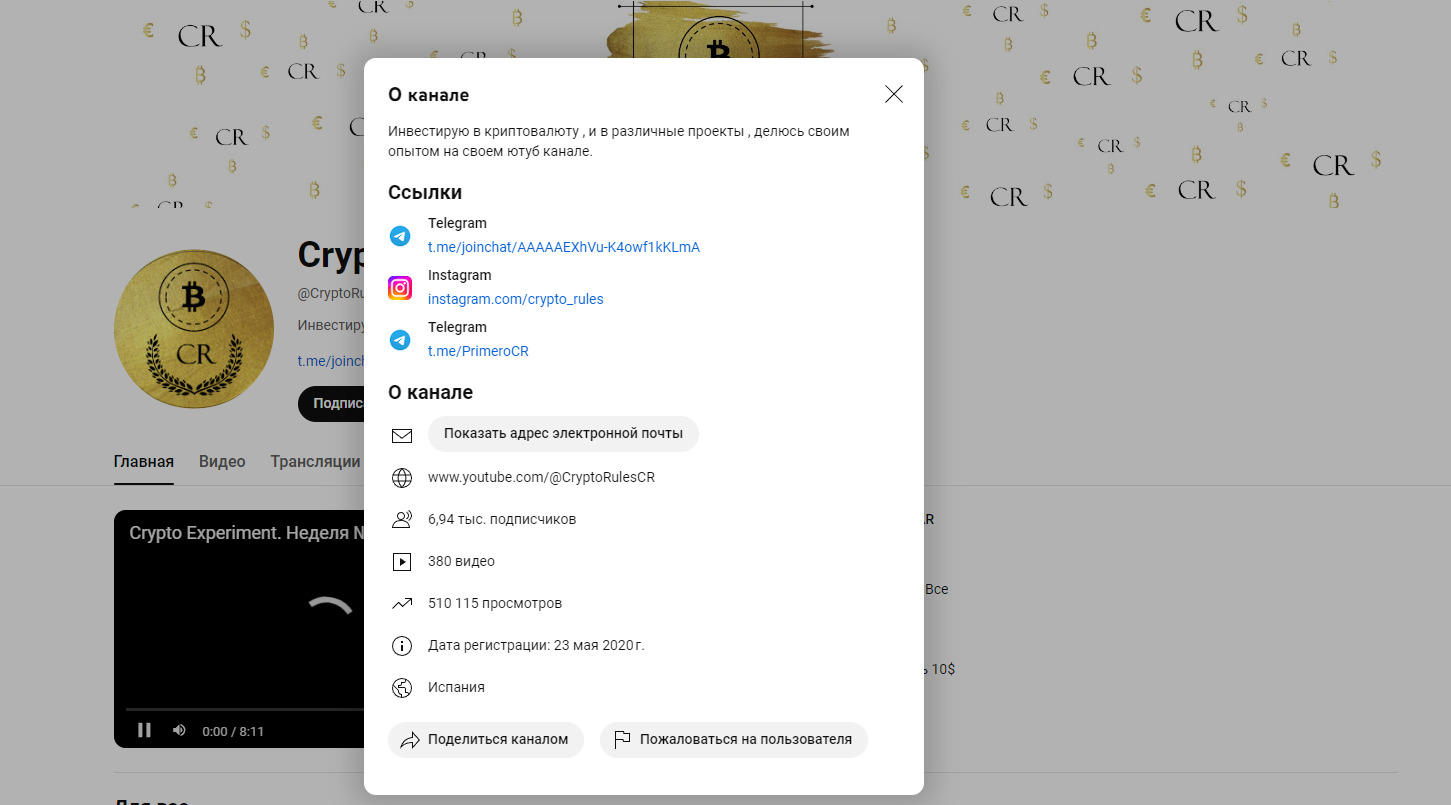The image size is (1451, 805).
Task: Click the Instagram logo icon
Action: point(400,288)
